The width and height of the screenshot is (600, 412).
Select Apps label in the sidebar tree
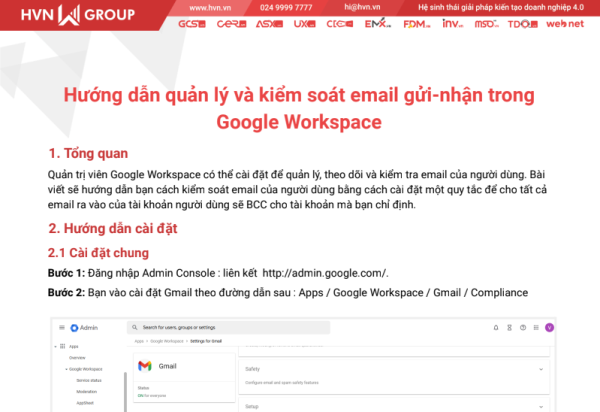tap(73, 346)
